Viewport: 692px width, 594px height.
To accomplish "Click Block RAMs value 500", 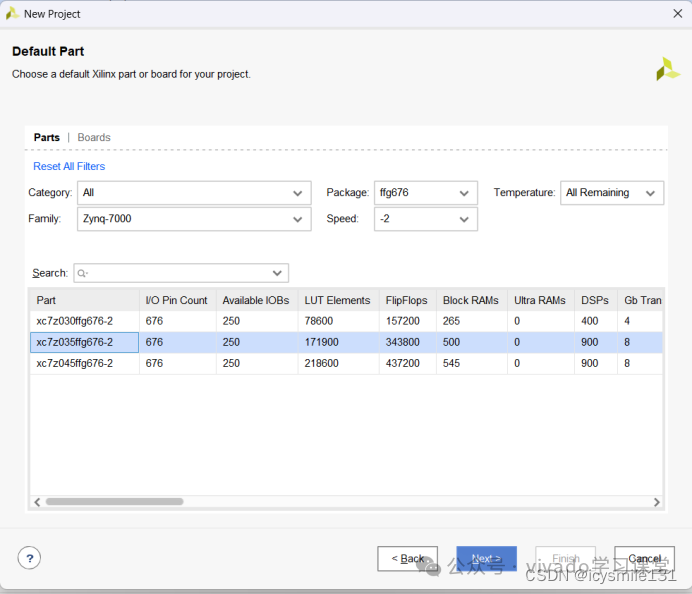I will 451,342.
